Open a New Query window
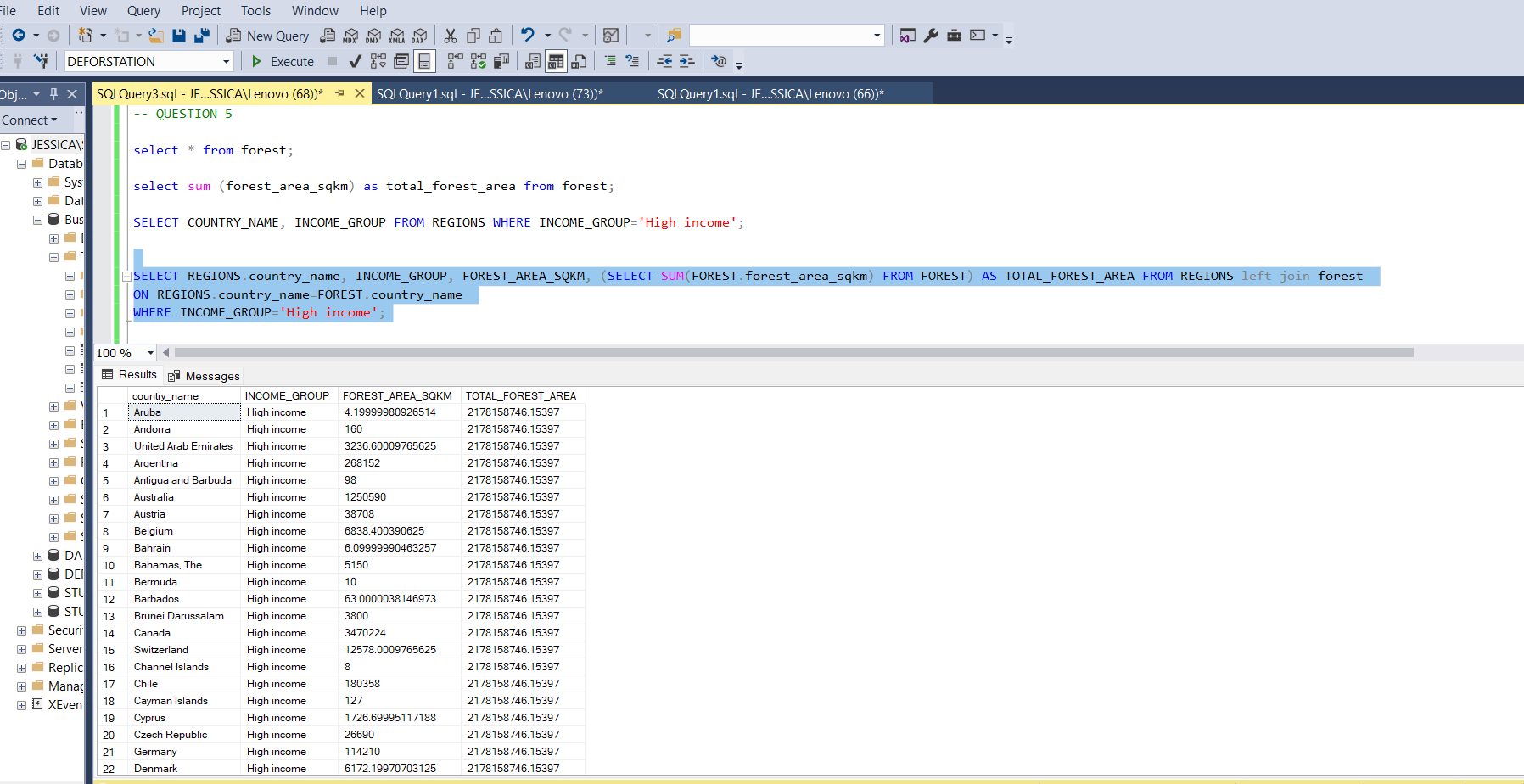 click(267, 36)
